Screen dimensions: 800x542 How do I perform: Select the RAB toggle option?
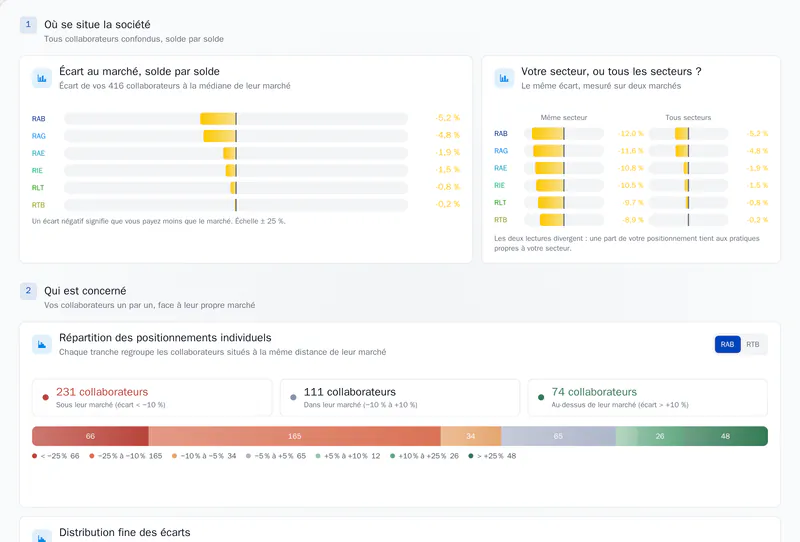(728, 344)
